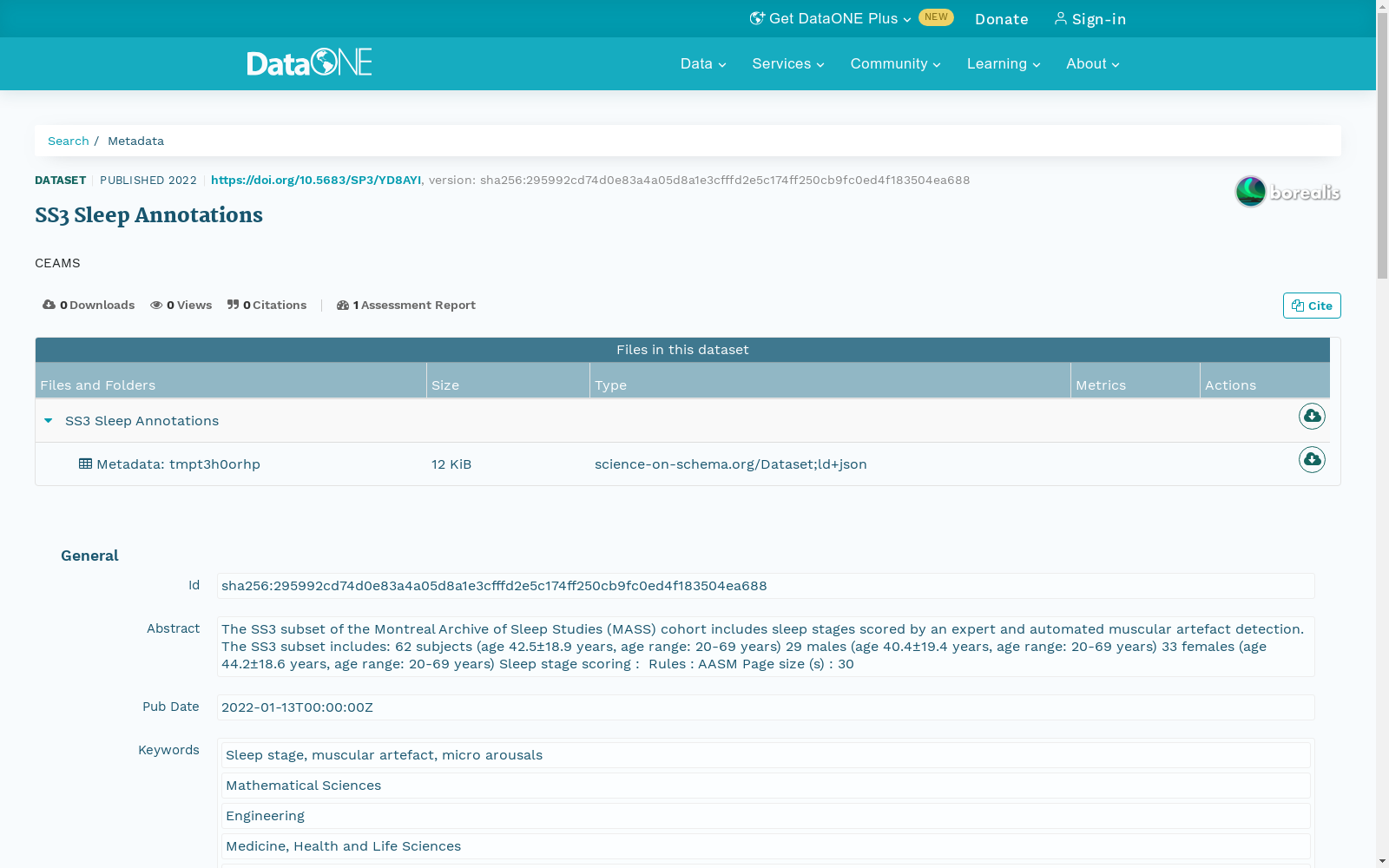Click the Pub Date value 2022-01-13T00:00:00Z

[766, 707]
